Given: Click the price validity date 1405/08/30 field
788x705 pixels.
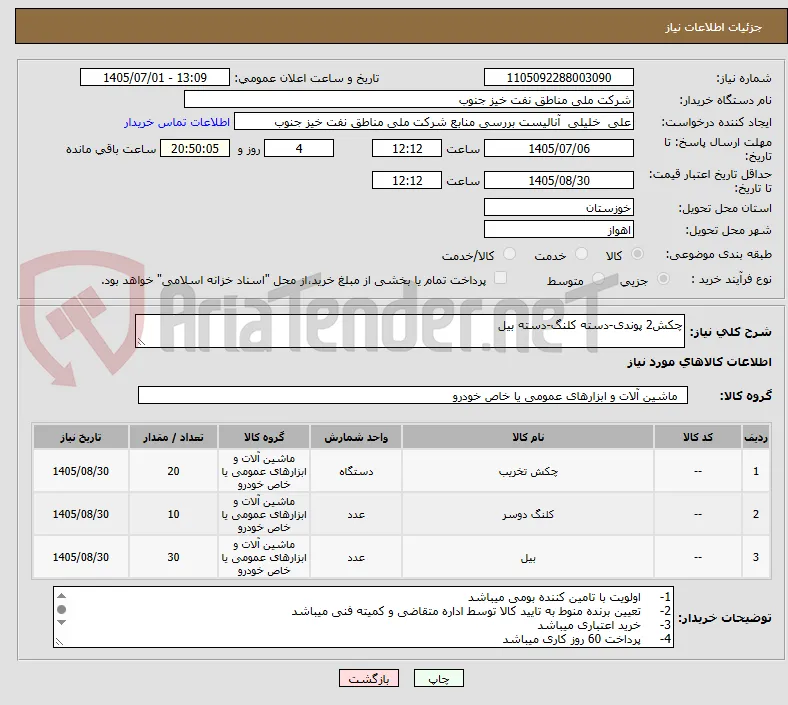Looking at the screenshot, I should click(559, 180).
